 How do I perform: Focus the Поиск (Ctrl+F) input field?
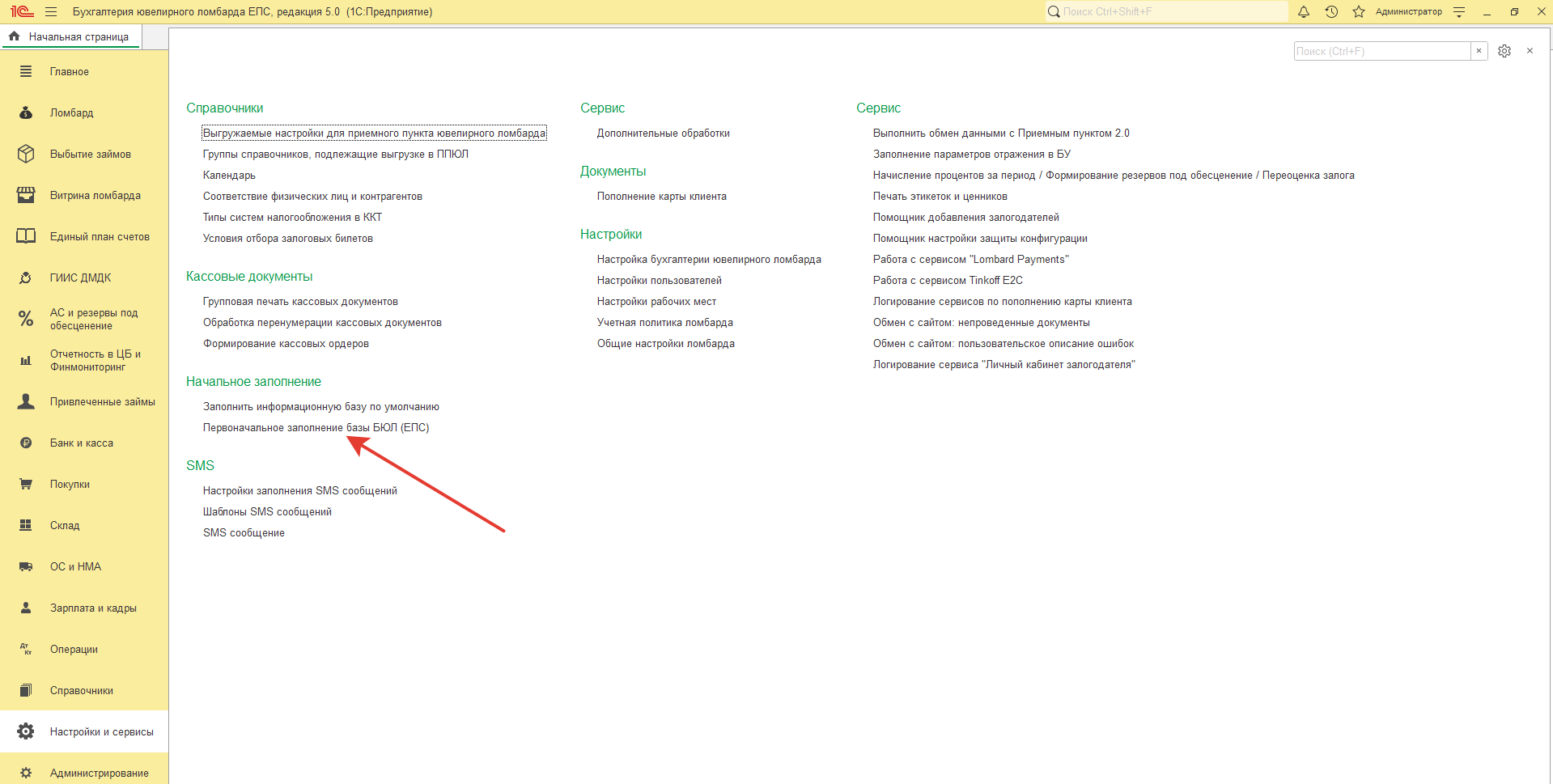tap(1382, 51)
